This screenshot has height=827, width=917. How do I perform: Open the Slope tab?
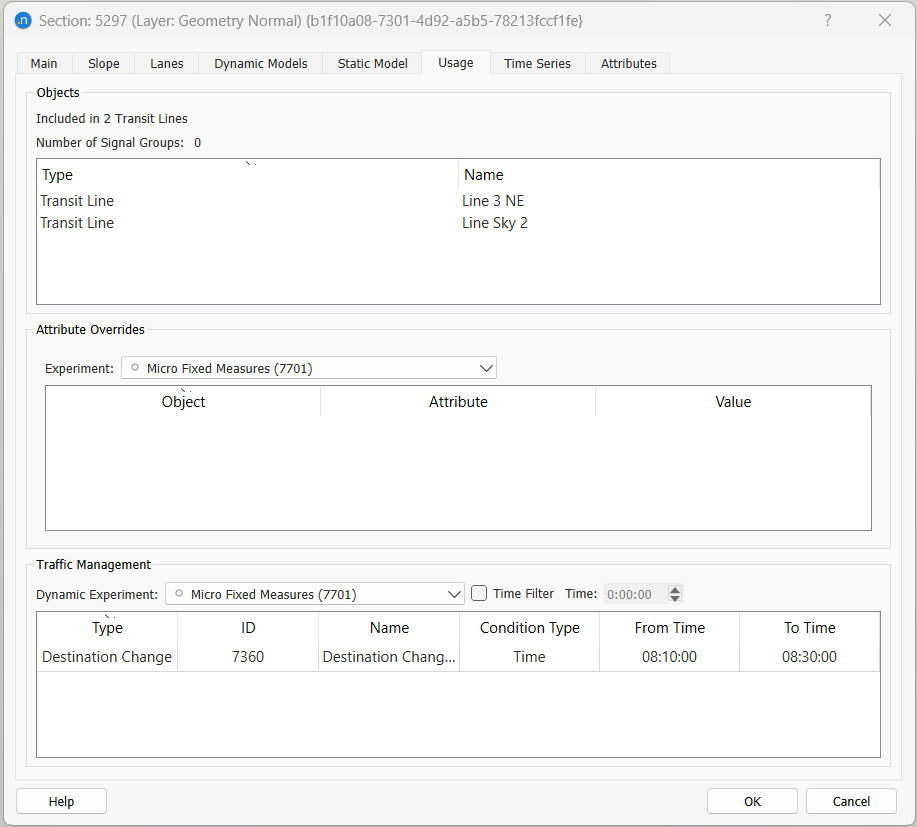coord(103,63)
